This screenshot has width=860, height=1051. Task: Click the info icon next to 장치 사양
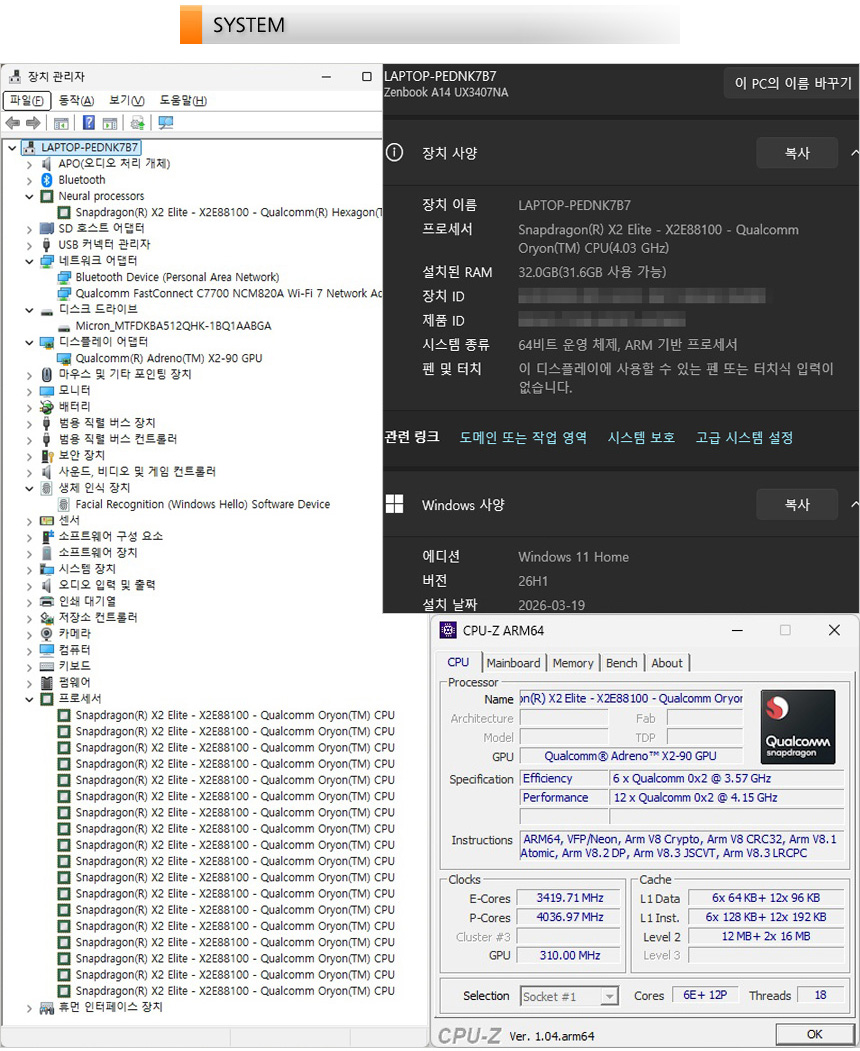click(395, 153)
